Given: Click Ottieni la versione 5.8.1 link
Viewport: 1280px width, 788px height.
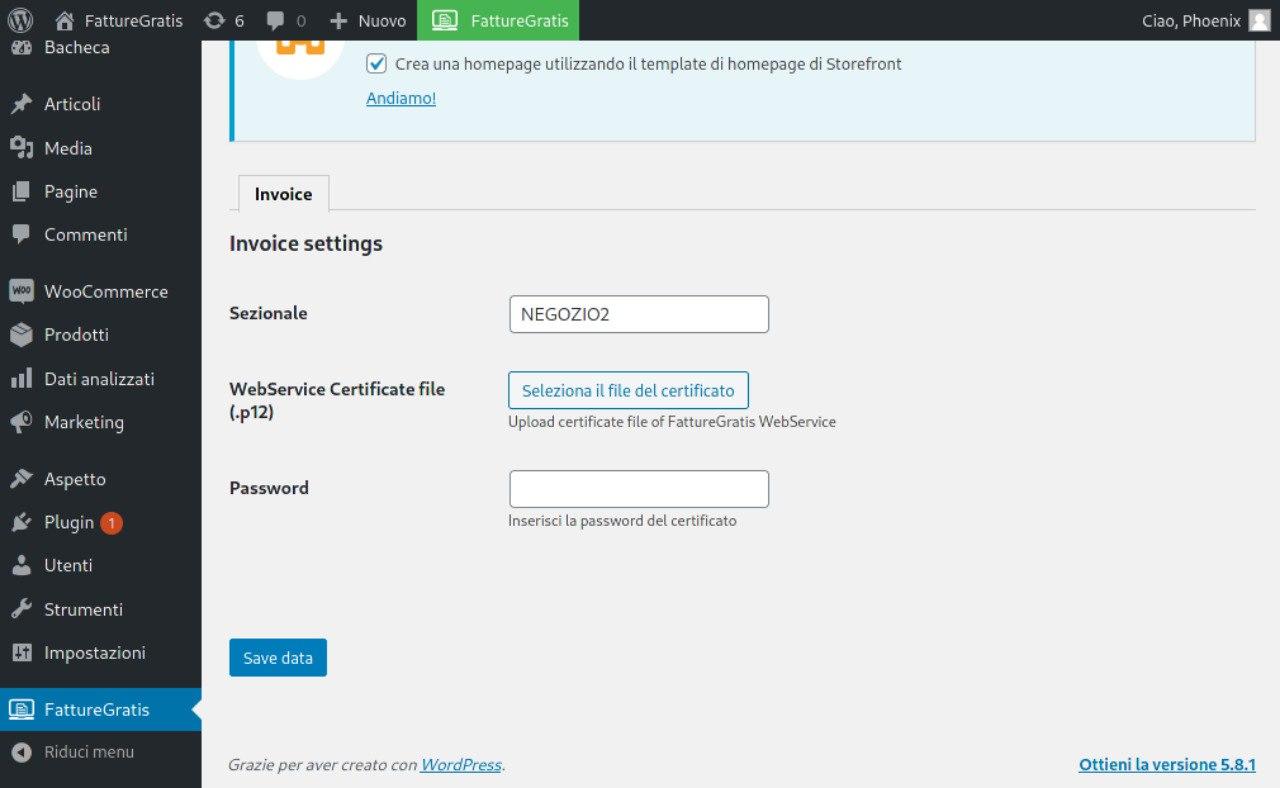Looking at the screenshot, I should click(1167, 764).
